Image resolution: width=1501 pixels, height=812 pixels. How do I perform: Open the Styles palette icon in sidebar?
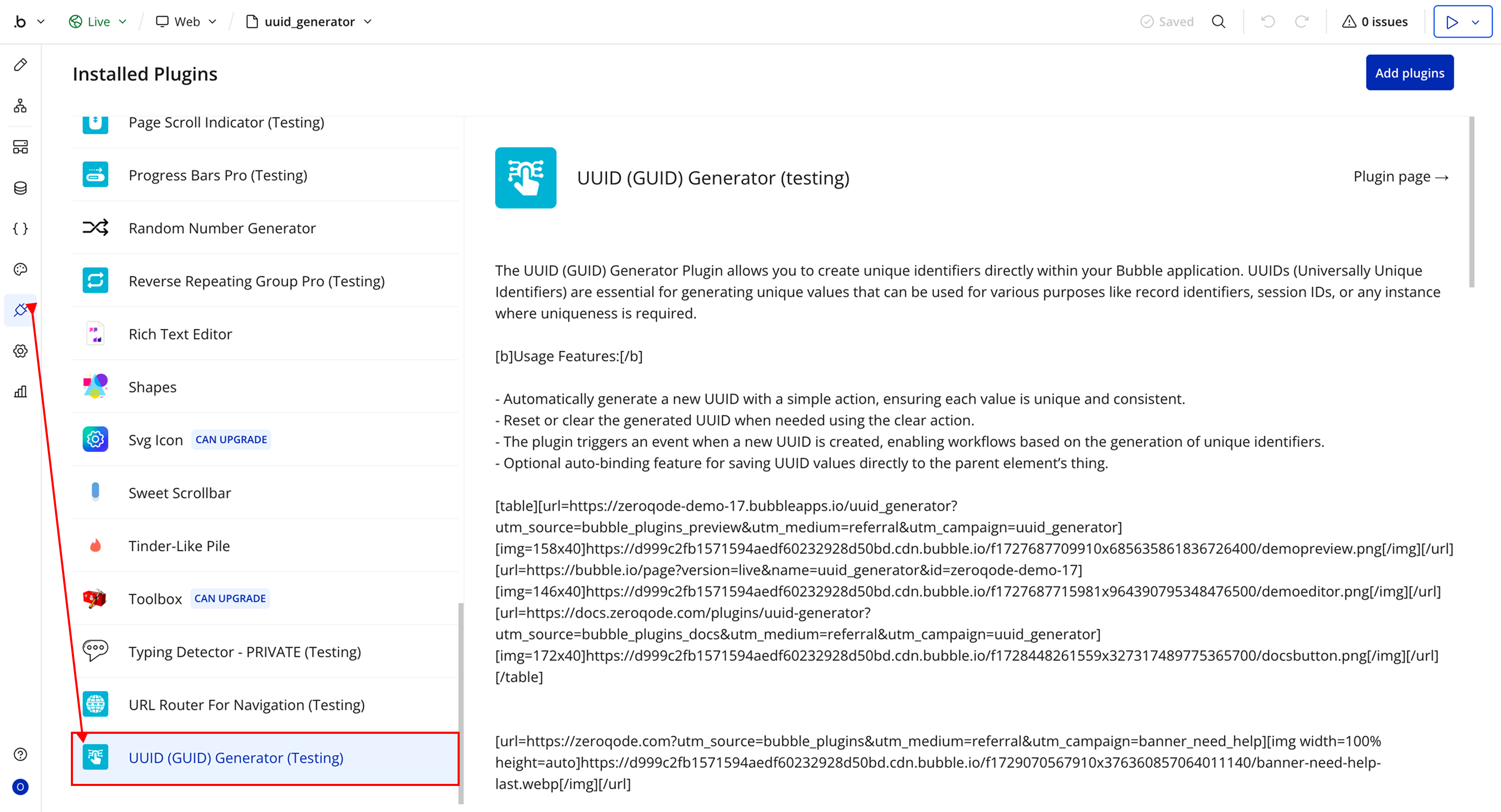20,269
